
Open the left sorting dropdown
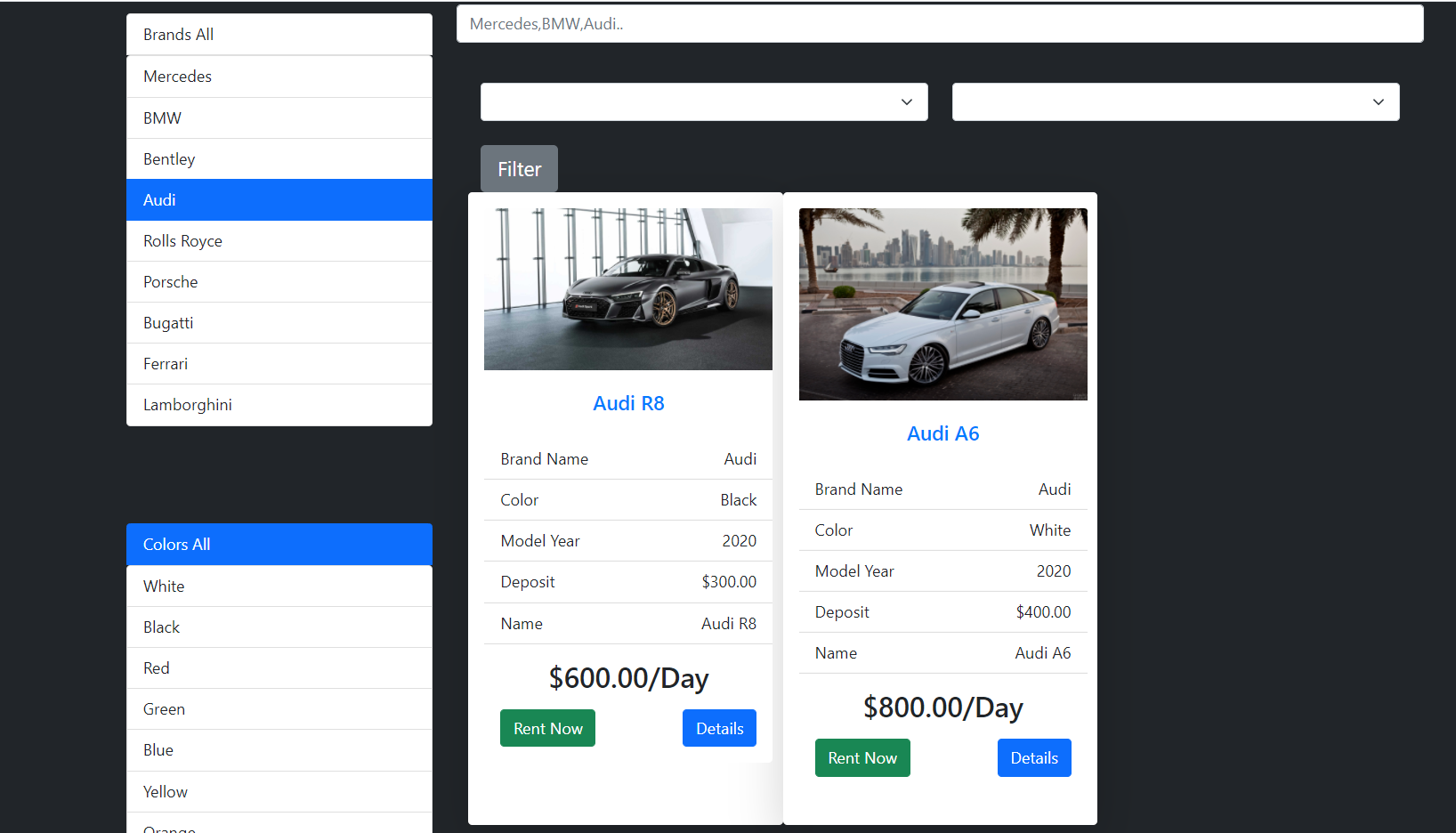(x=703, y=101)
